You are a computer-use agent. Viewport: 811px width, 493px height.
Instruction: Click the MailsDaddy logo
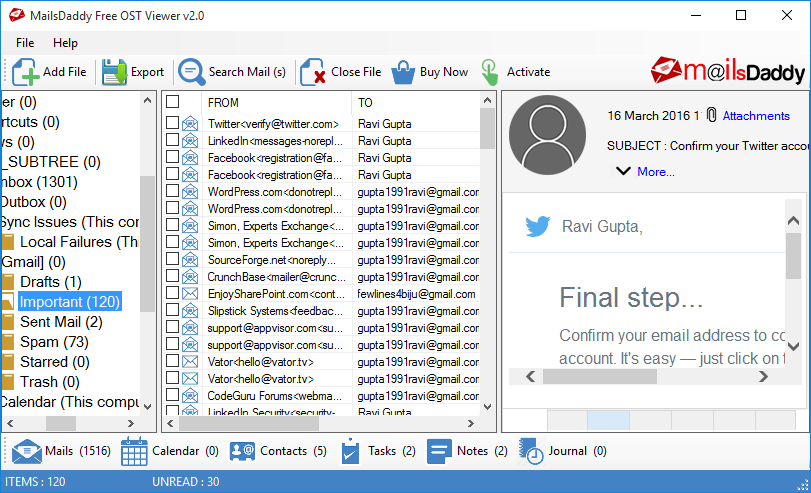(728, 71)
